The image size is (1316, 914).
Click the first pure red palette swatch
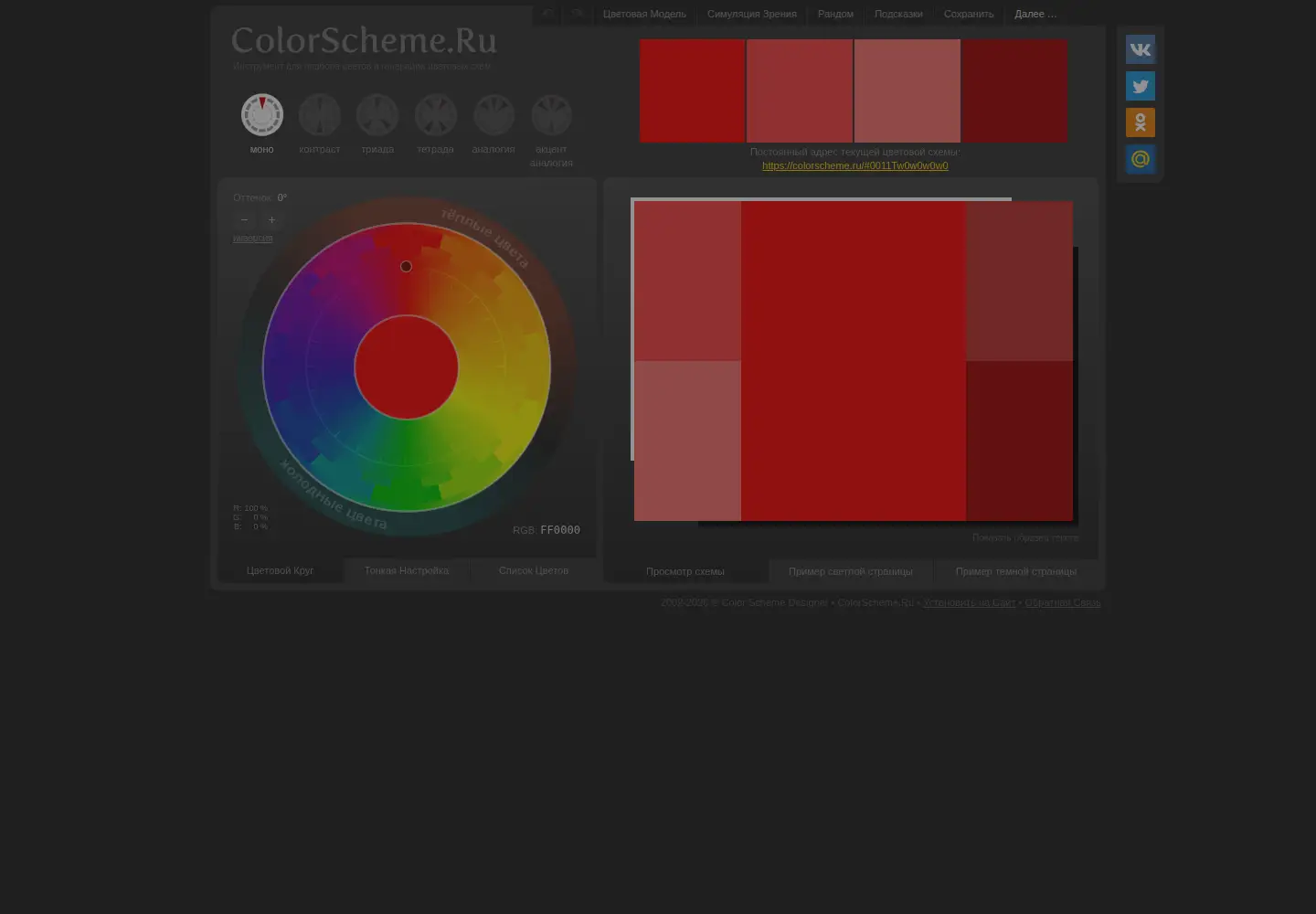click(693, 90)
